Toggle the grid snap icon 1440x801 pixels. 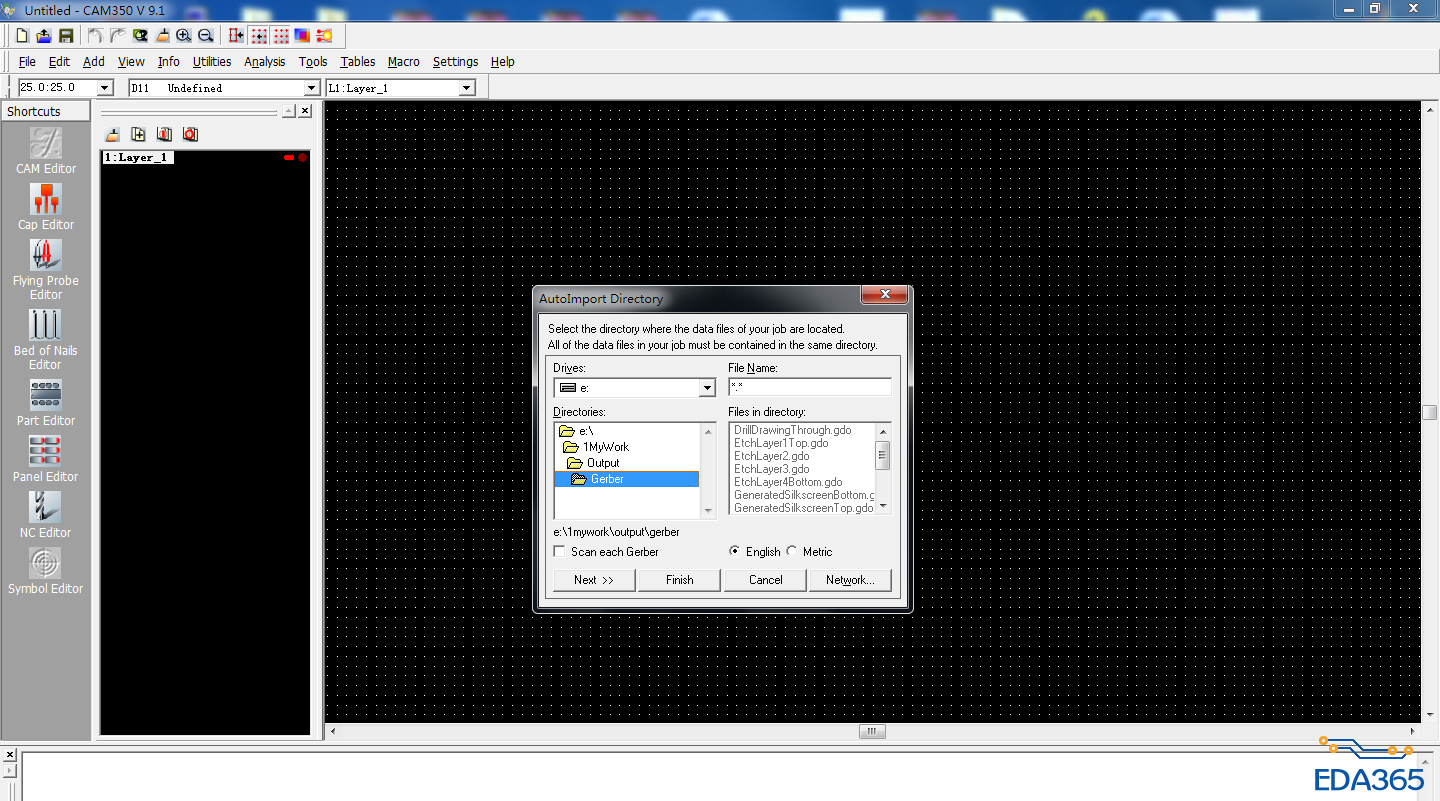(259, 35)
